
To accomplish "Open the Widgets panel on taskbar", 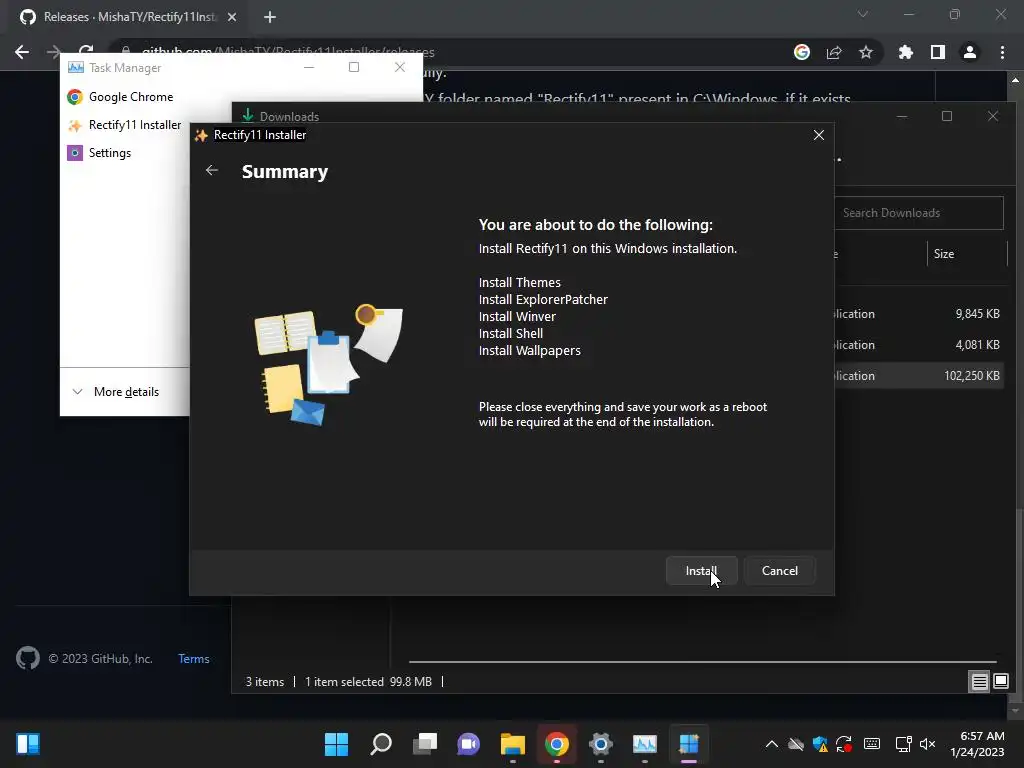I will [x=28, y=744].
